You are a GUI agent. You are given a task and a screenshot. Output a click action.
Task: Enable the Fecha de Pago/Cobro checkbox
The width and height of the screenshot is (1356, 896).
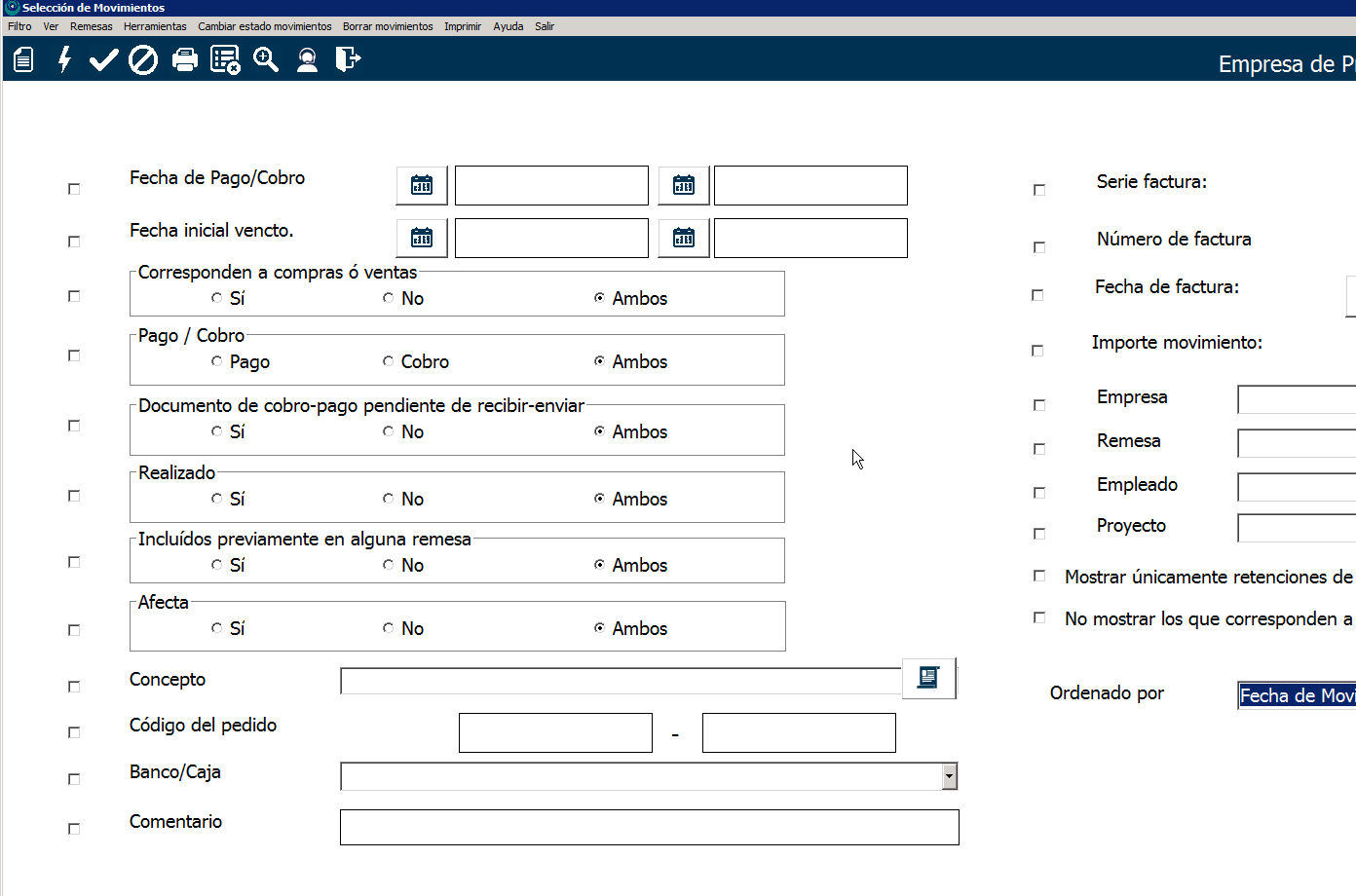(74, 189)
